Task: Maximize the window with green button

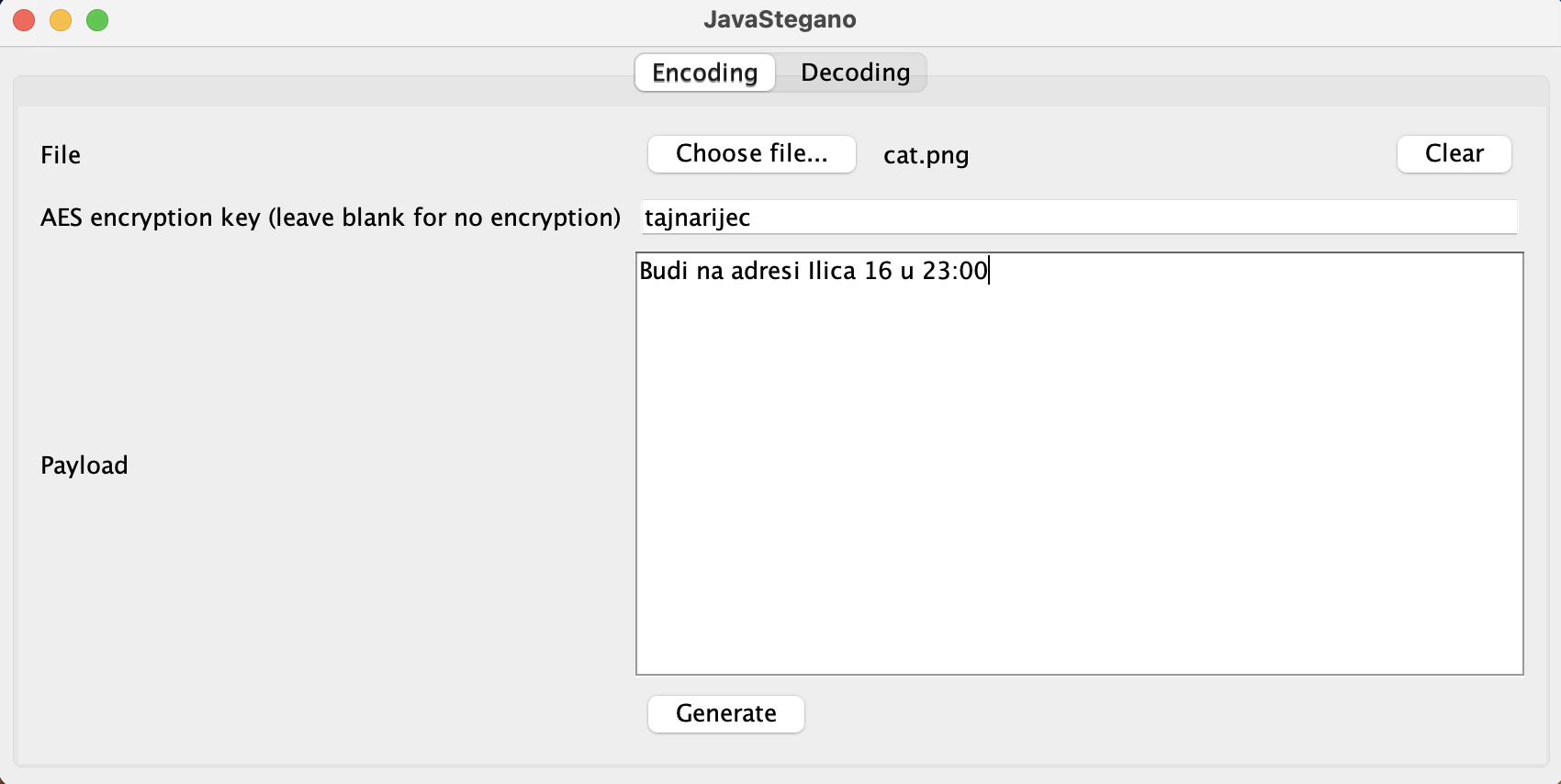Action: coord(97,20)
